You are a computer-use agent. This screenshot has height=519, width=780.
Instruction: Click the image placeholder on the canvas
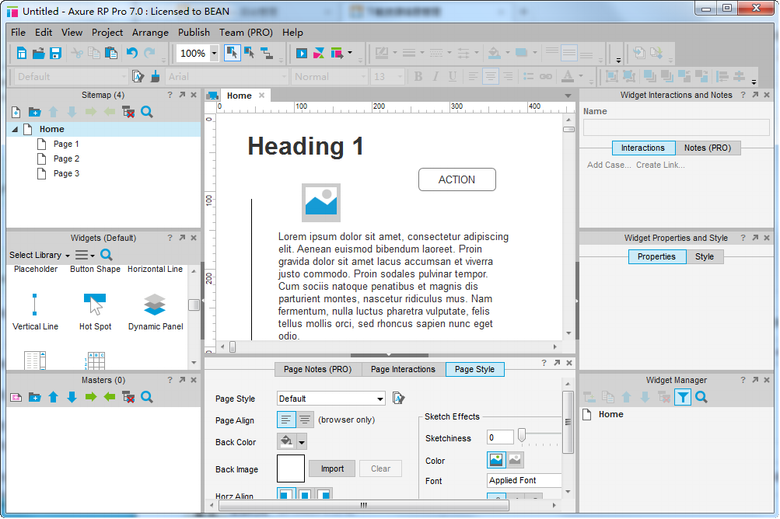[x=321, y=203]
